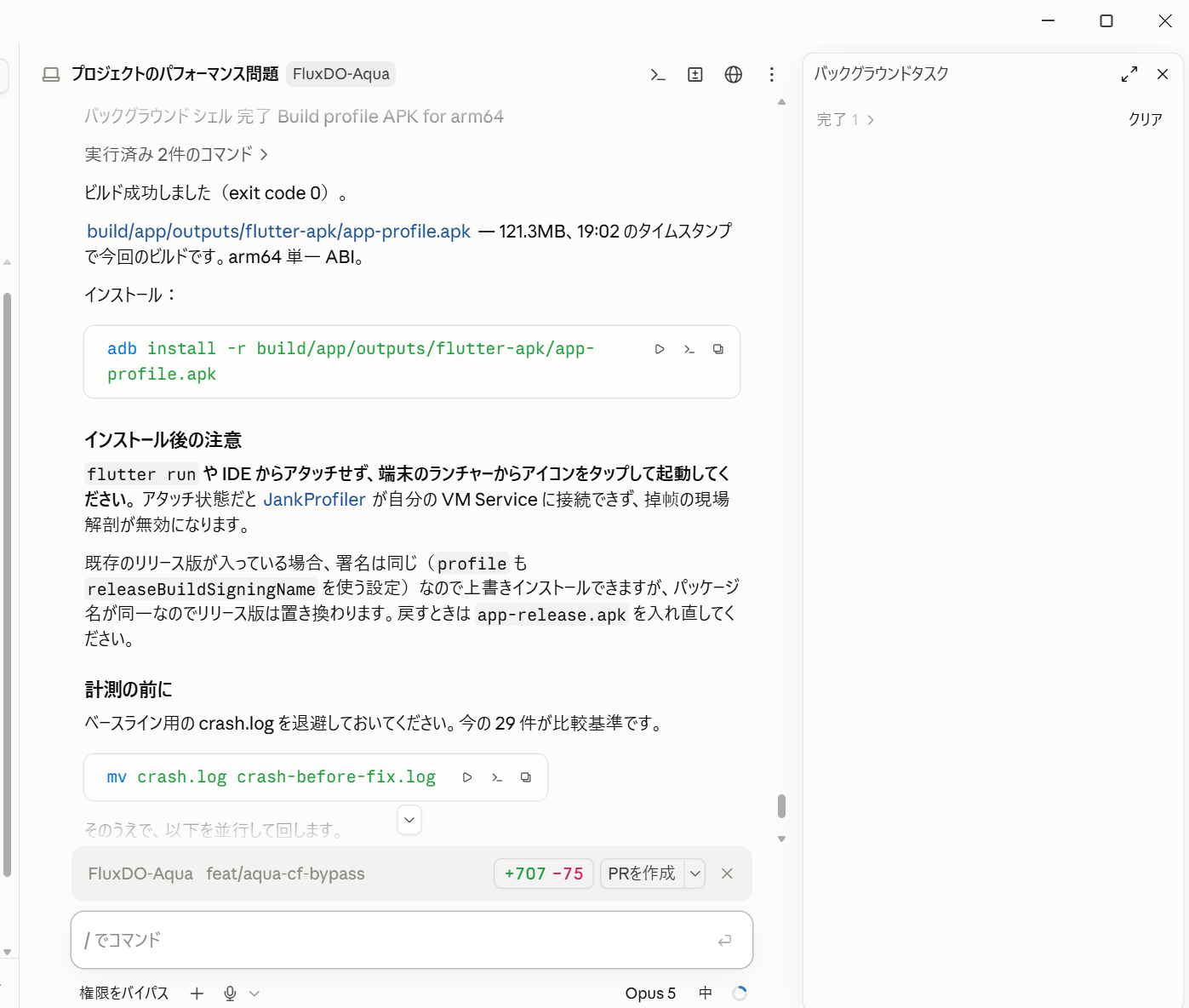
Task: Dismiss the FluxDO-Aqua branch bar
Action: point(727,873)
